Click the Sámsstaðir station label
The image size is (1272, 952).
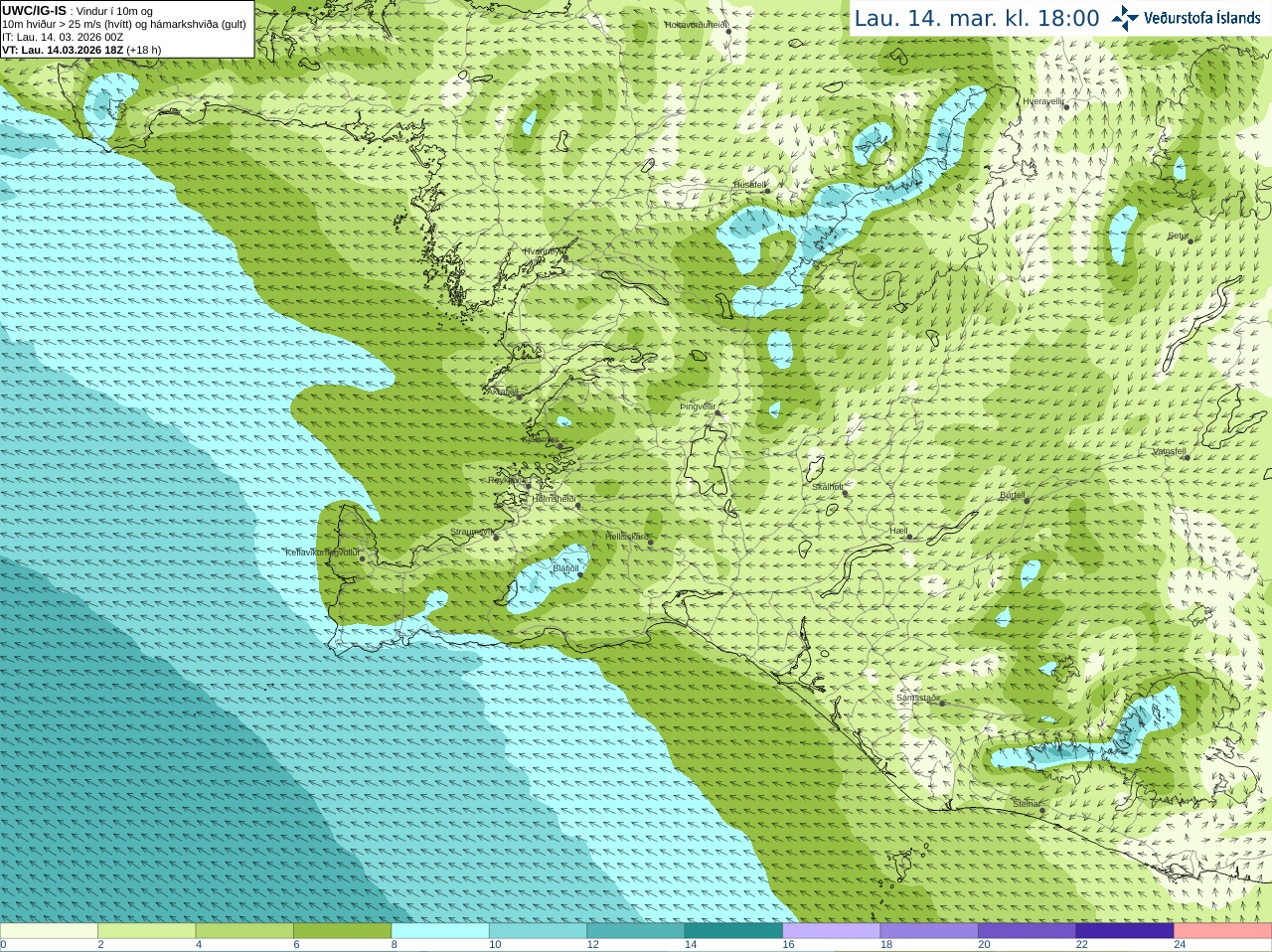click(917, 698)
